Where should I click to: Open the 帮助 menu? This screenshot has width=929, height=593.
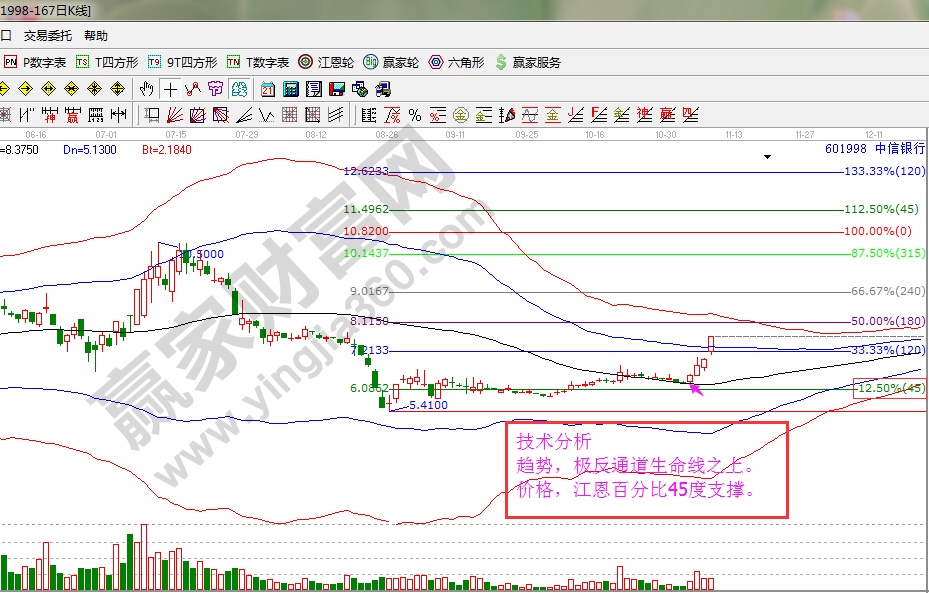pos(96,35)
